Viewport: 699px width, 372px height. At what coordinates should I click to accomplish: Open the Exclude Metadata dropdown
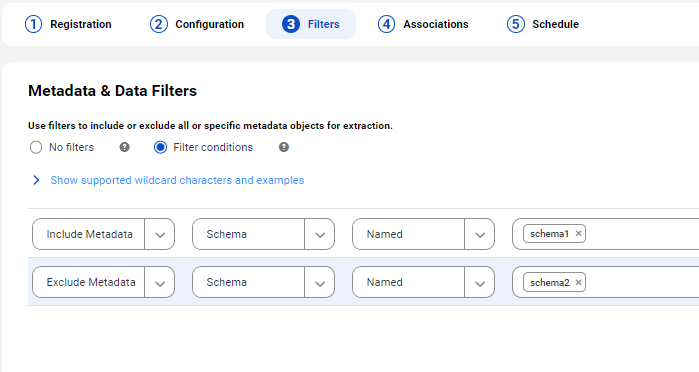point(103,282)
